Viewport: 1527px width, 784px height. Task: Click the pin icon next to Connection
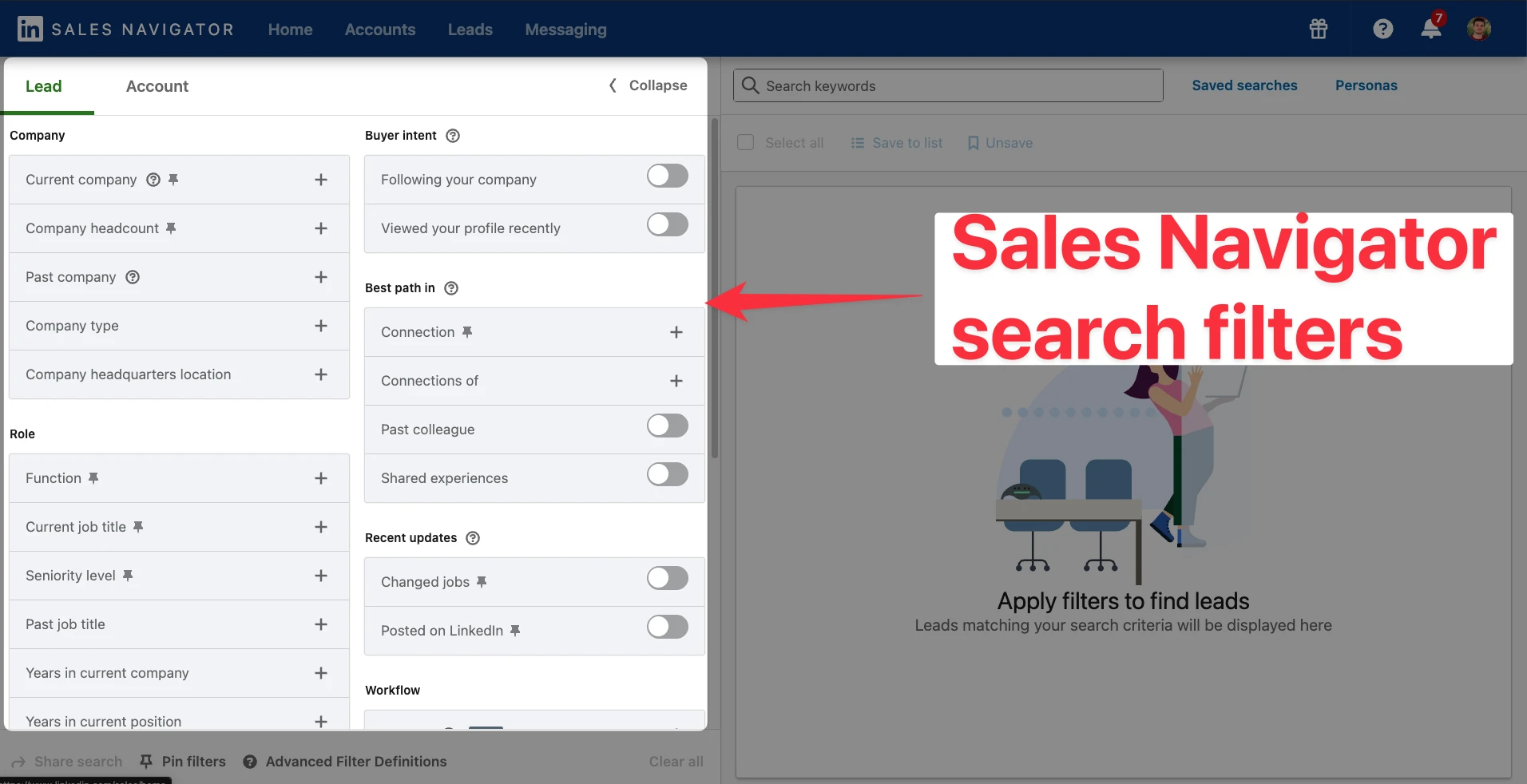467,332
